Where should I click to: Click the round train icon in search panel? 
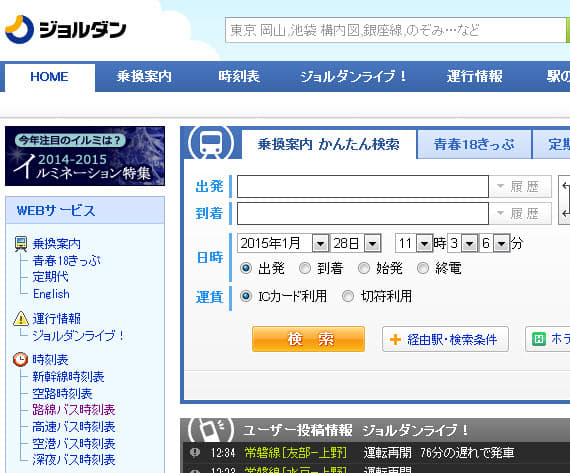(x=211, y=143)
